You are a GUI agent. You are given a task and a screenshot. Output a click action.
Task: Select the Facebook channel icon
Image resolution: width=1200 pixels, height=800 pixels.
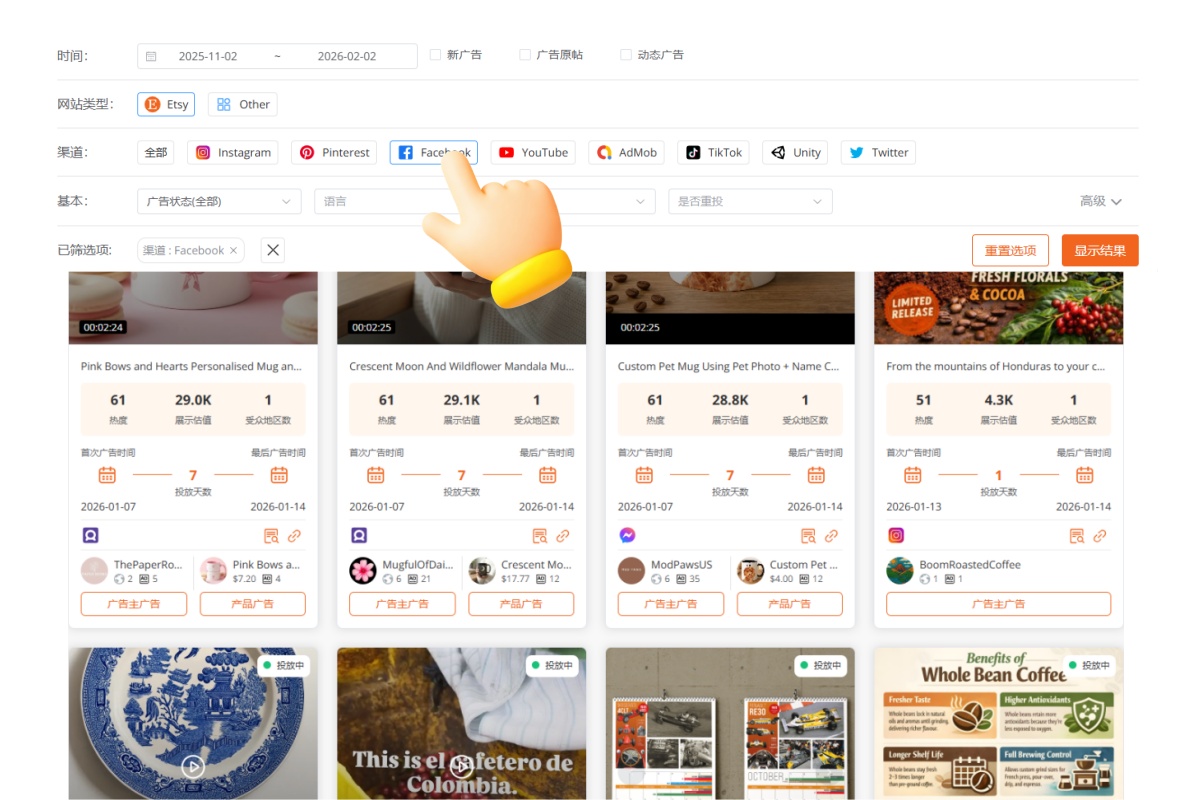point(433,152)
